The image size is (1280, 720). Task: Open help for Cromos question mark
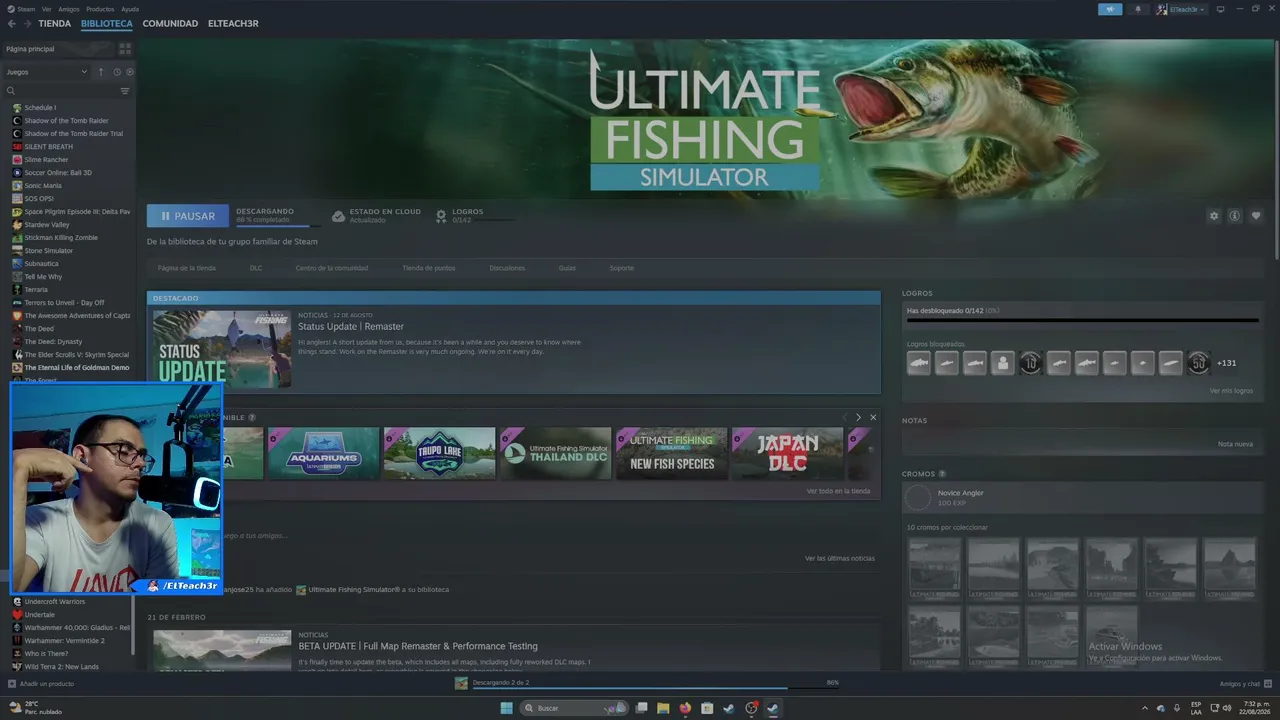(942, 474)
